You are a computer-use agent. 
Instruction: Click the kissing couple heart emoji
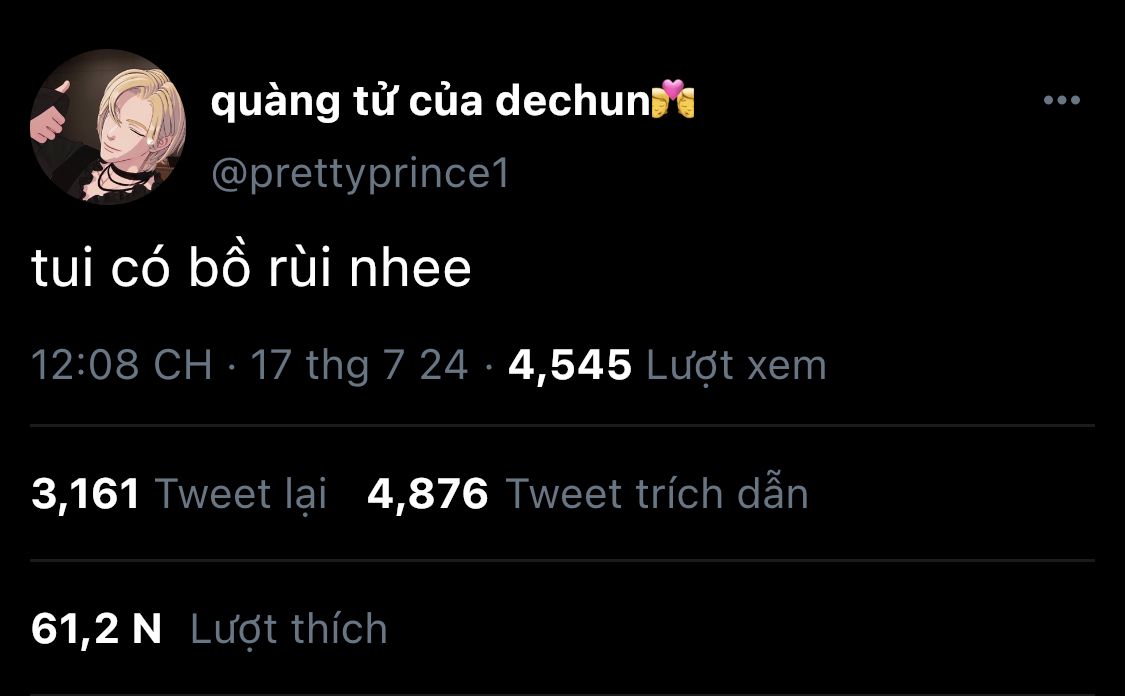pyautogui.click(x=673, y=99)
